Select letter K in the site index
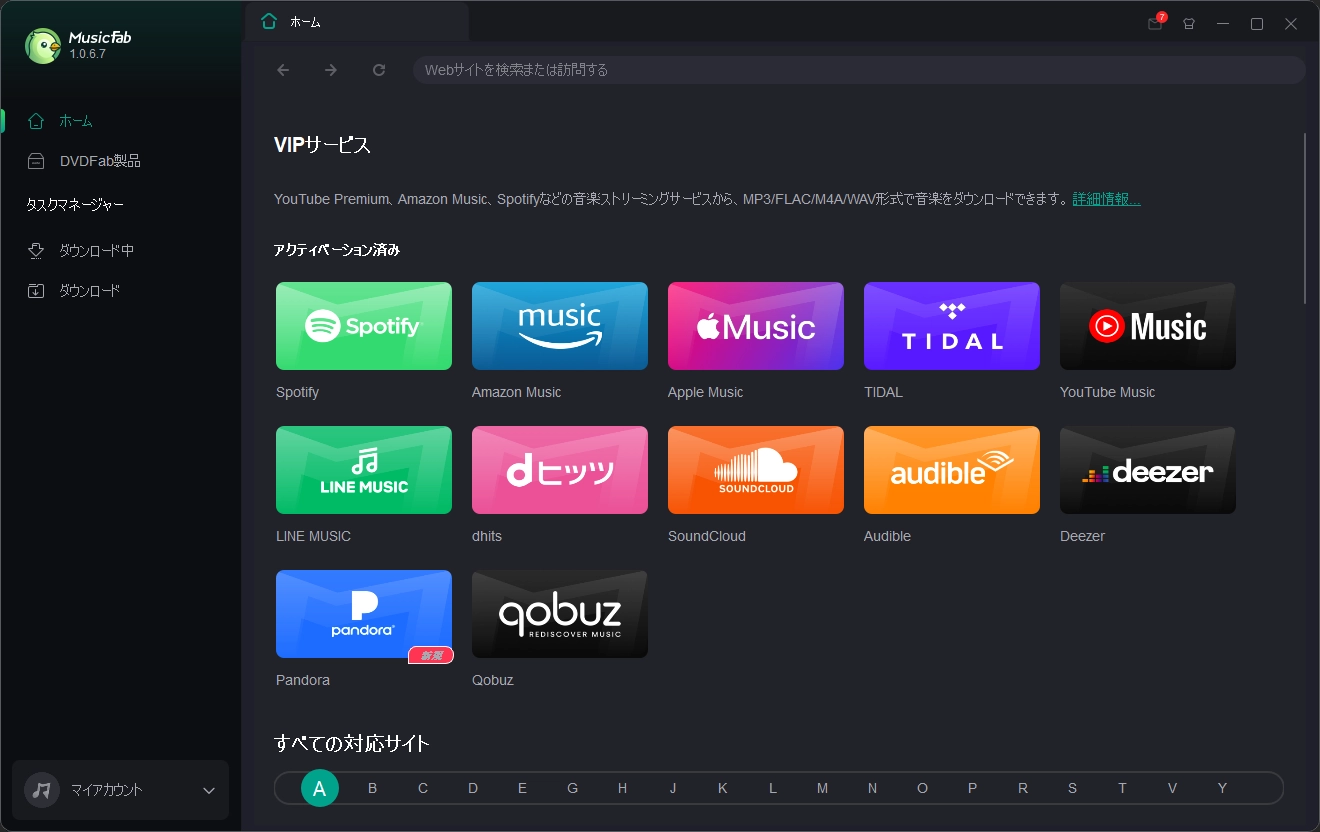Screen dimensions: 1320x832 (x=722, y=788)
